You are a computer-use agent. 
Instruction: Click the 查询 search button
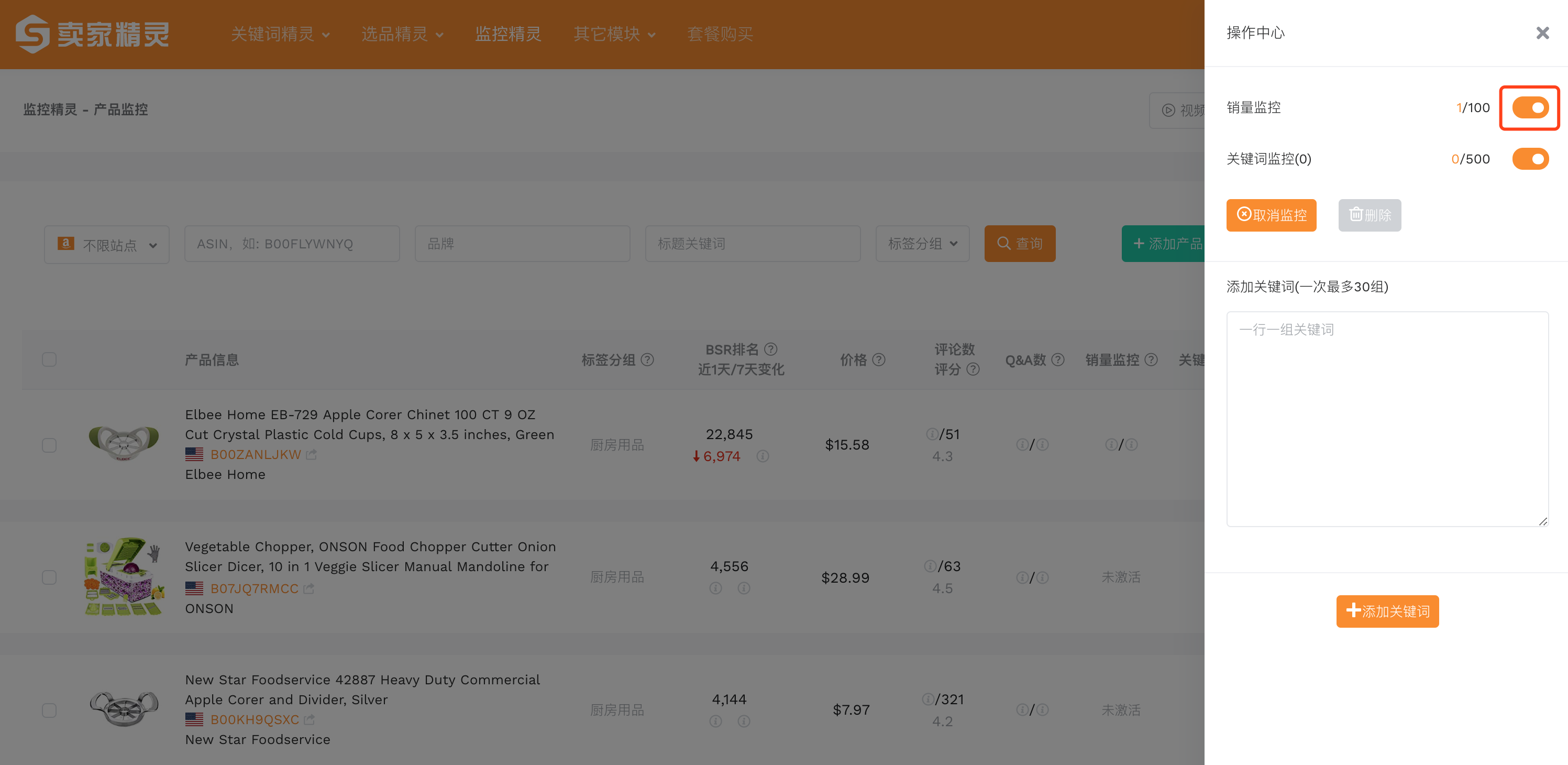1020,244
